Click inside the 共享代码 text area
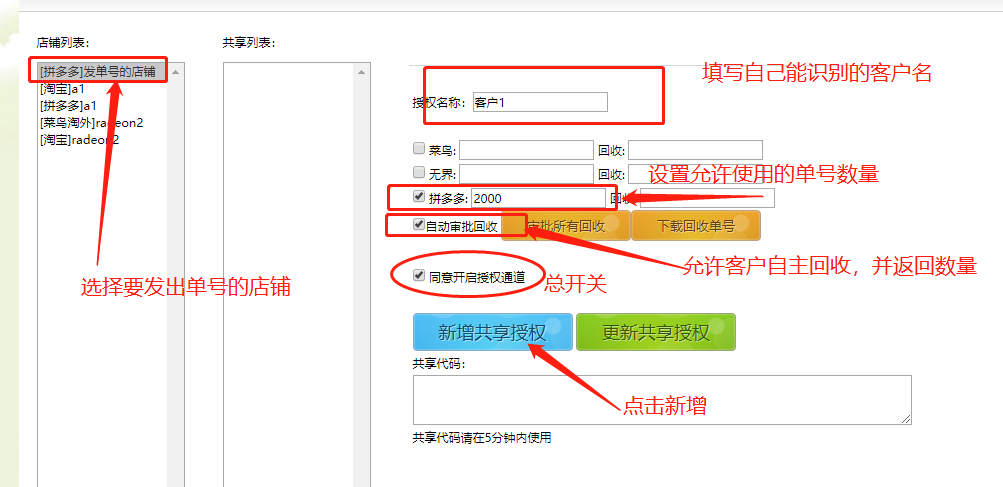The image size is (1003, 487). click(661, 399)
